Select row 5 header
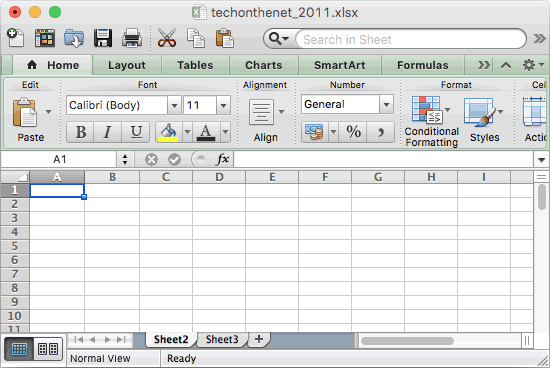The height and width of the screenshot is (368, 550). (15, 246)
